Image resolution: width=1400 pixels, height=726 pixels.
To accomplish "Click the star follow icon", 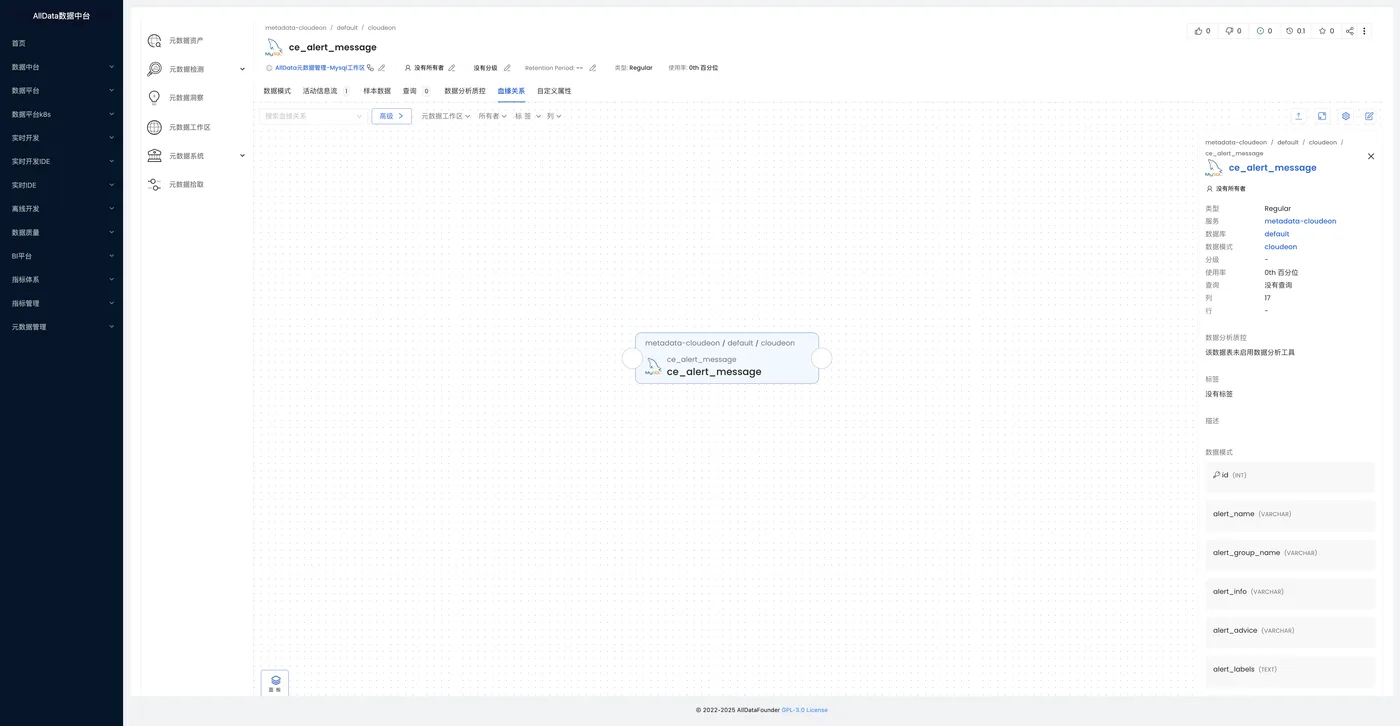I will point(1322,31).
